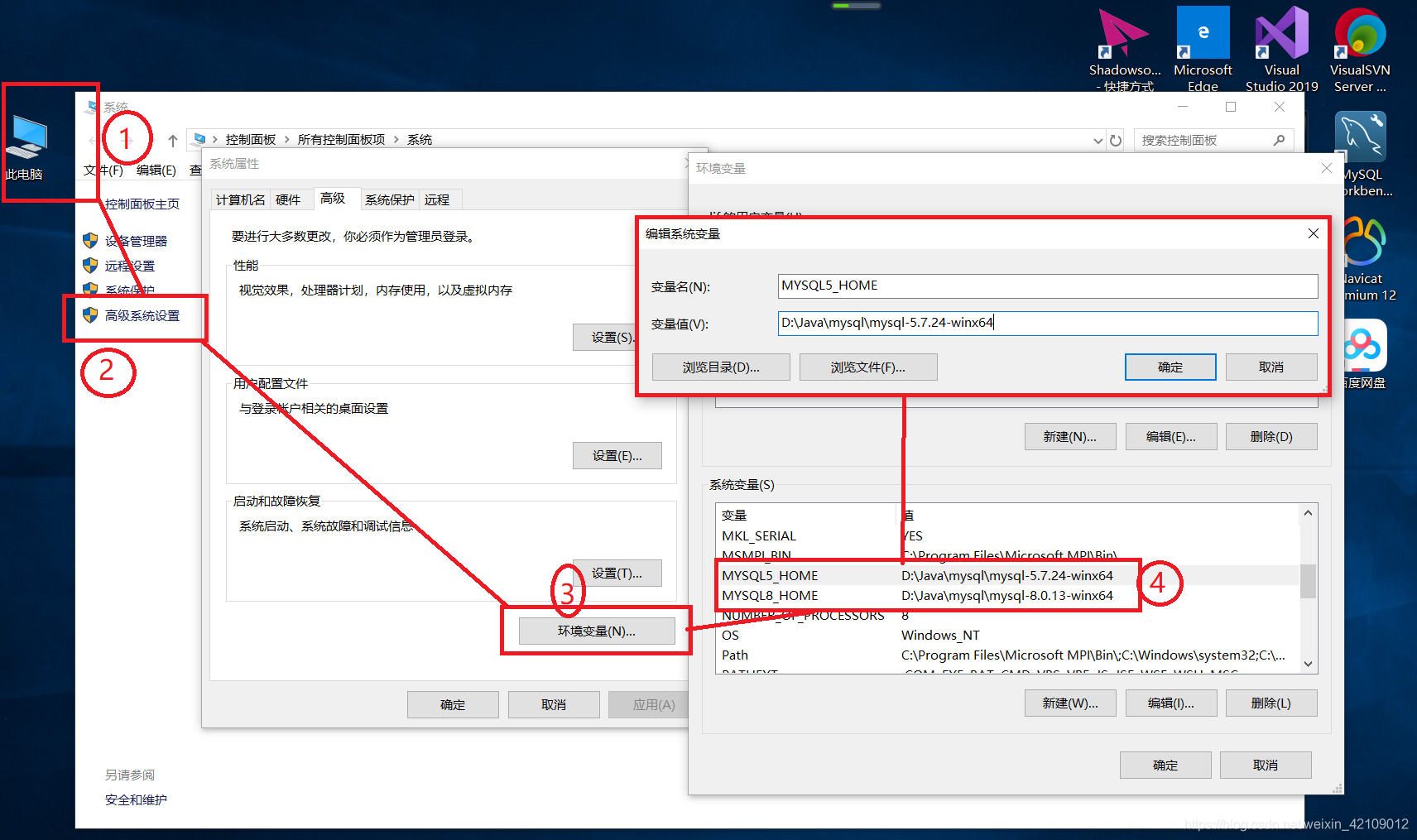This screenshot has height=840, width=1417.
Task: Switch to the 计算机名 tab
Action: [x=241, y=199]
